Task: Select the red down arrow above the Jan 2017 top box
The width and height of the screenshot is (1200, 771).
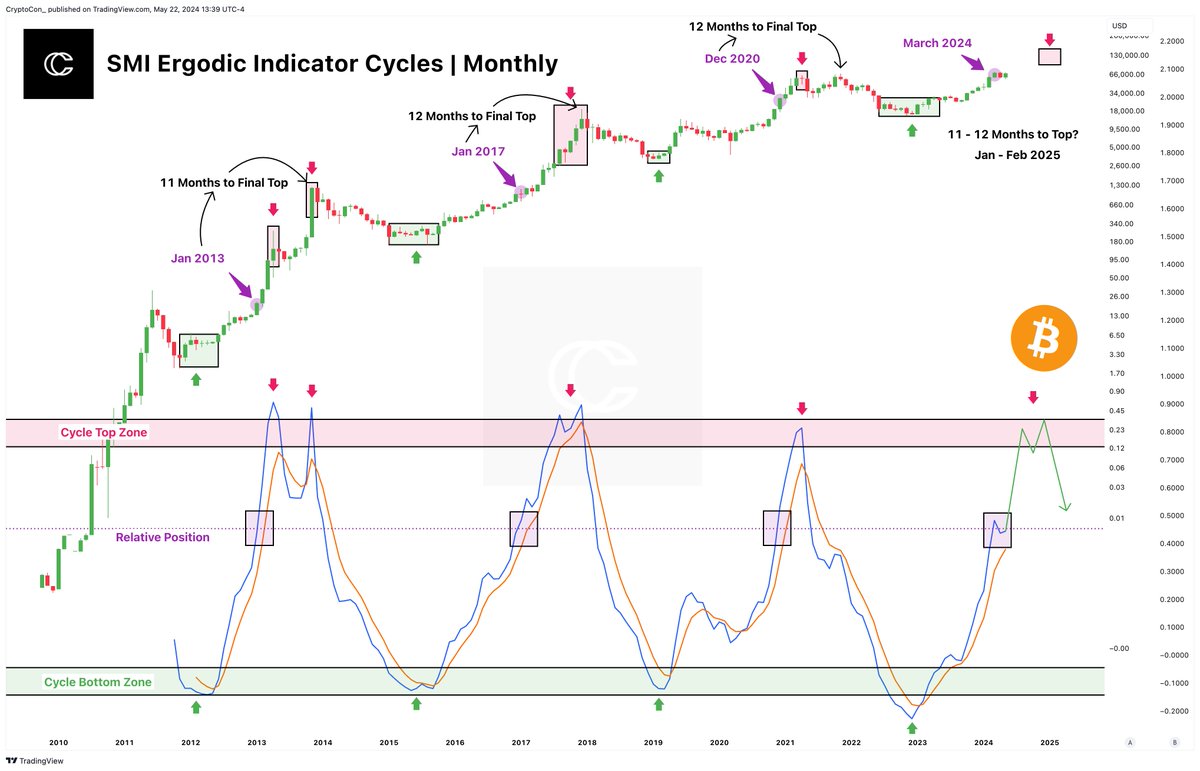Action: [x=570, y=92]
